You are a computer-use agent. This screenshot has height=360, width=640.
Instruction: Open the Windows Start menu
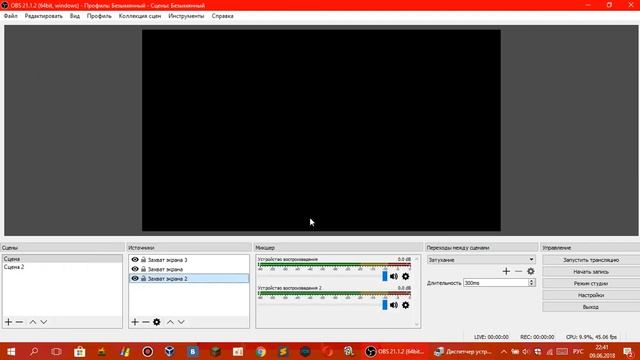(11, 351)
